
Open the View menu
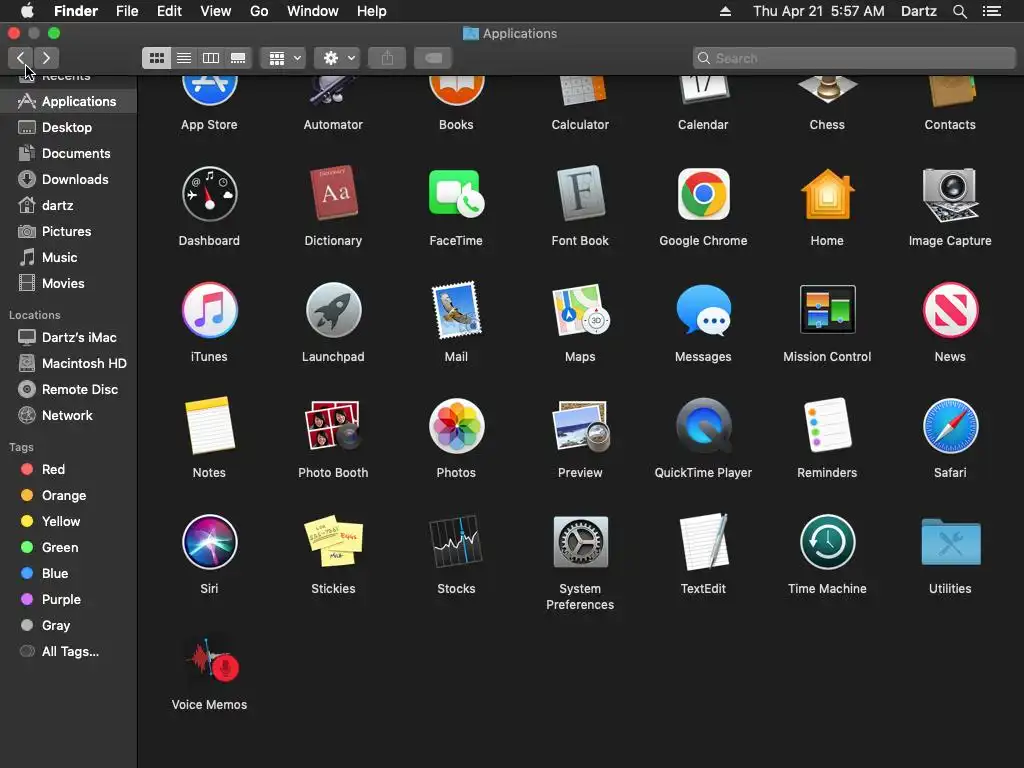[216, 11]
